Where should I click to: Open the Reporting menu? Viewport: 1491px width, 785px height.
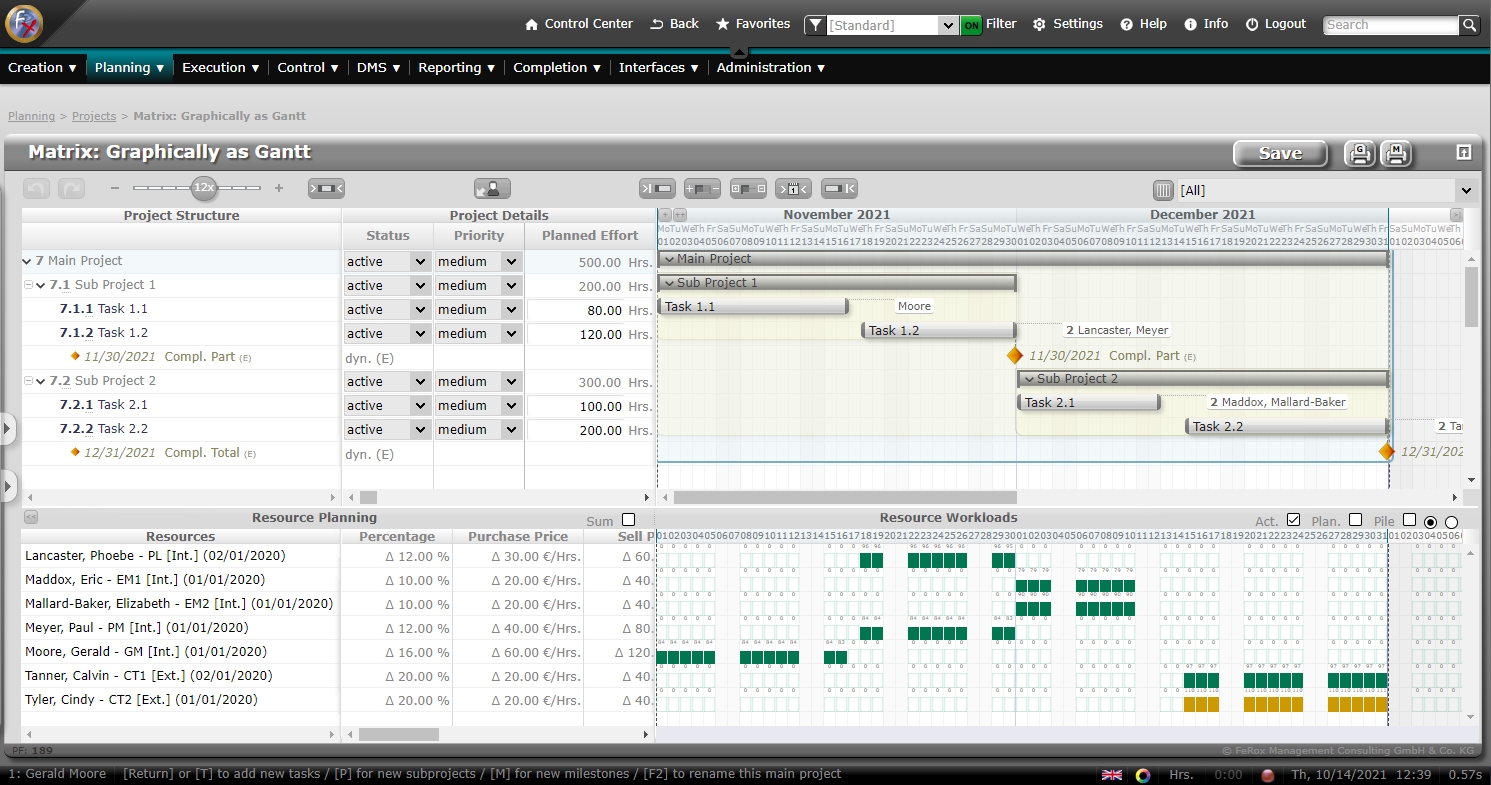(456, 67)
